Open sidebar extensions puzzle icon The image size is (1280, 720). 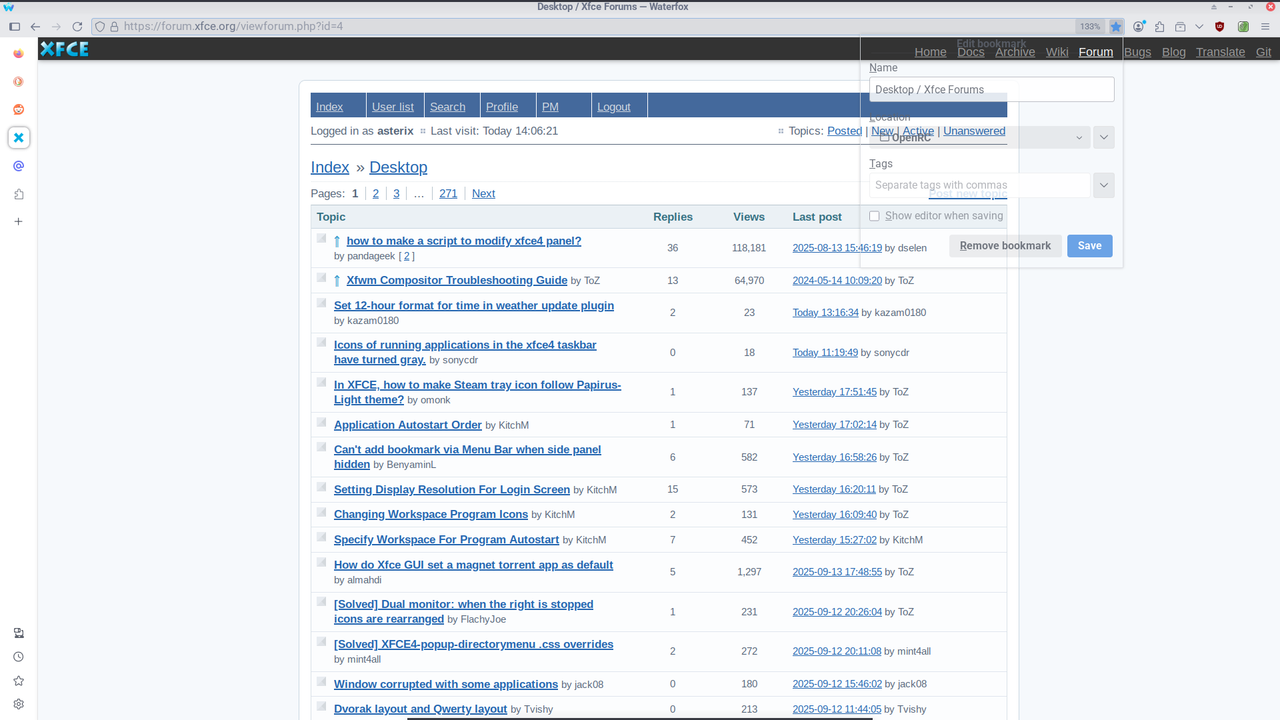pyautogui.click(x=18, y=194)
